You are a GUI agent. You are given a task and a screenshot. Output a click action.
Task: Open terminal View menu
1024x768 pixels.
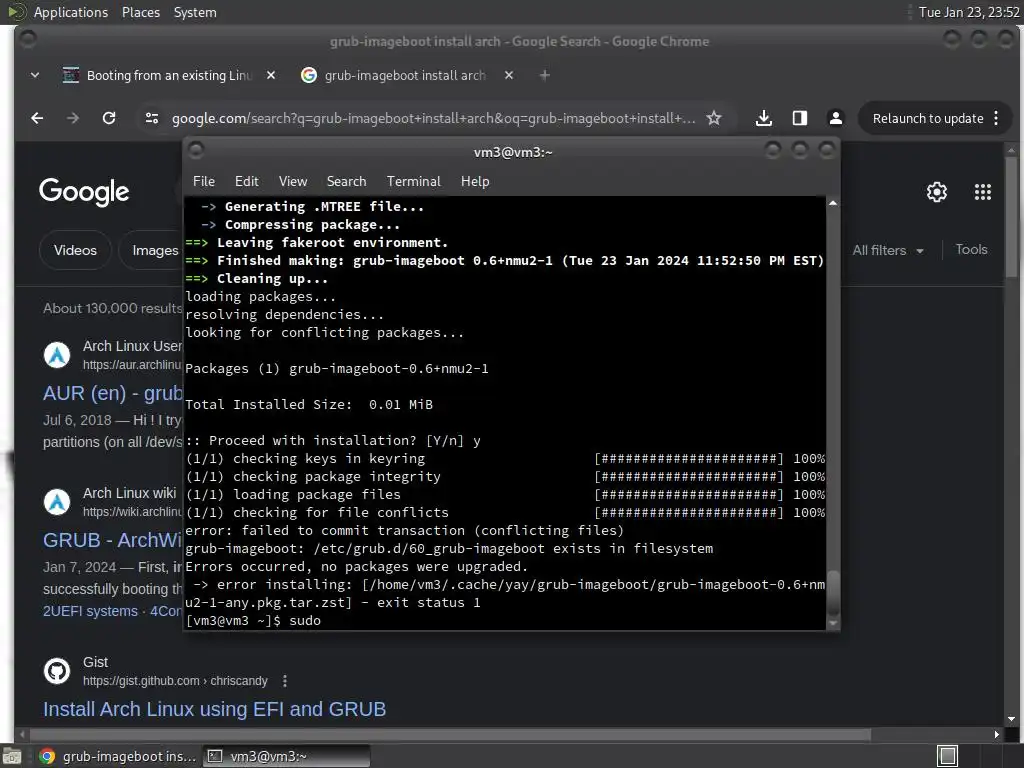point(293,182)
